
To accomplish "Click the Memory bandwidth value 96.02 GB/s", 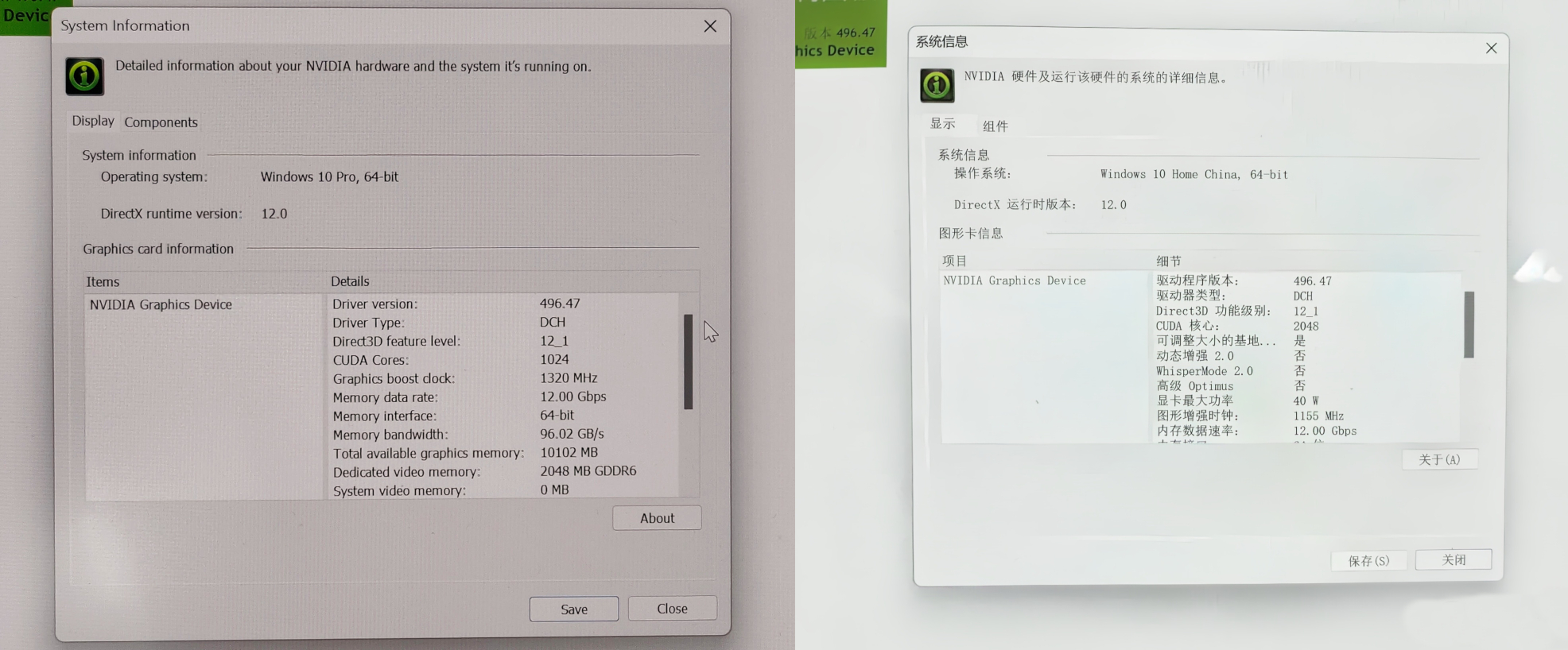I will point(572,434).
